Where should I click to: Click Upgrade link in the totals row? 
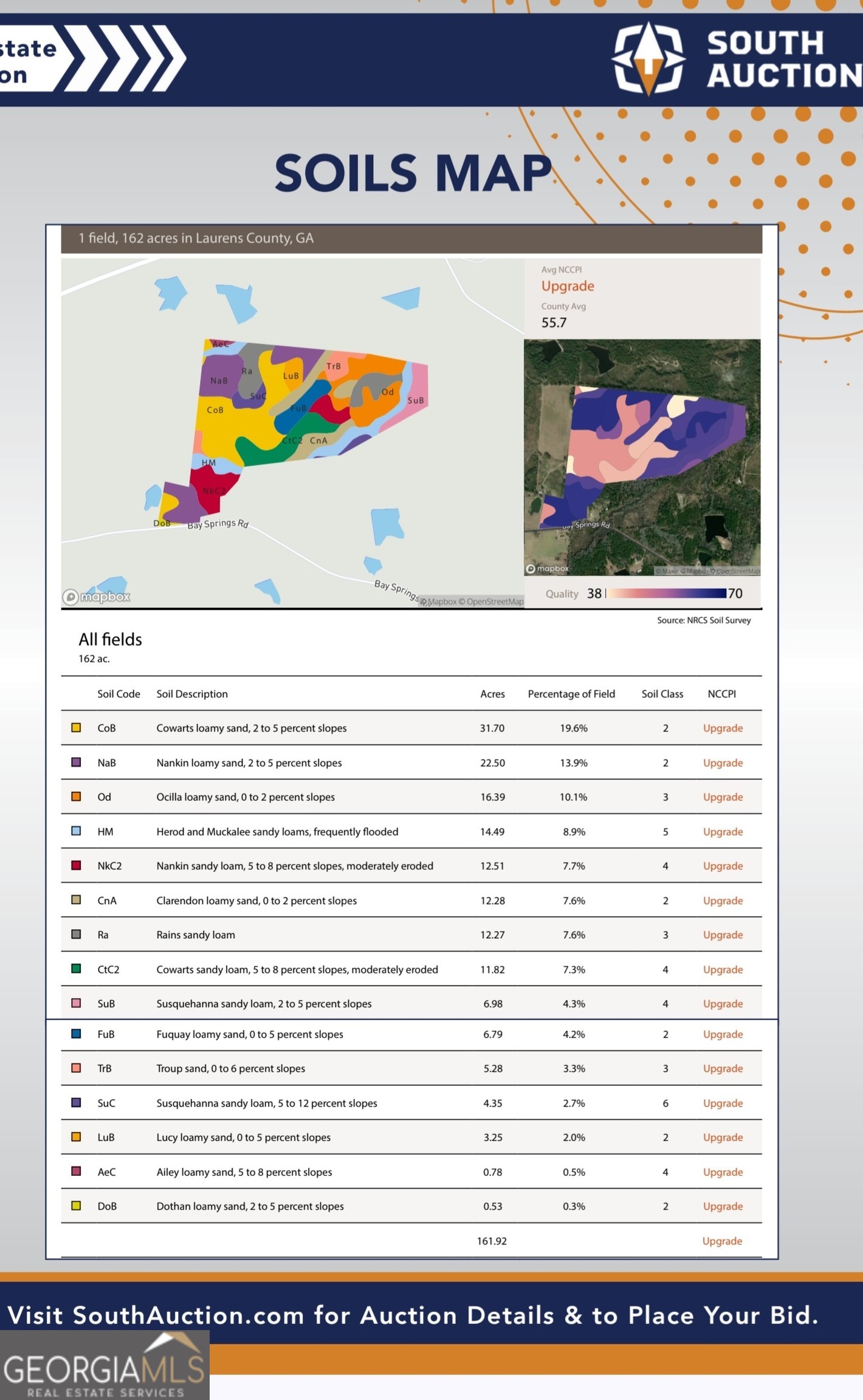(722, 1241)
